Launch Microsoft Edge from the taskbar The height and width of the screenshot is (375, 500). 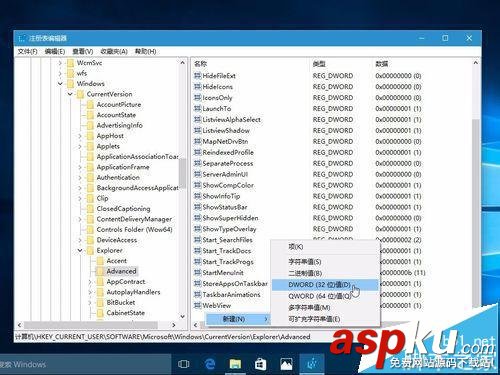click(210, 364)
